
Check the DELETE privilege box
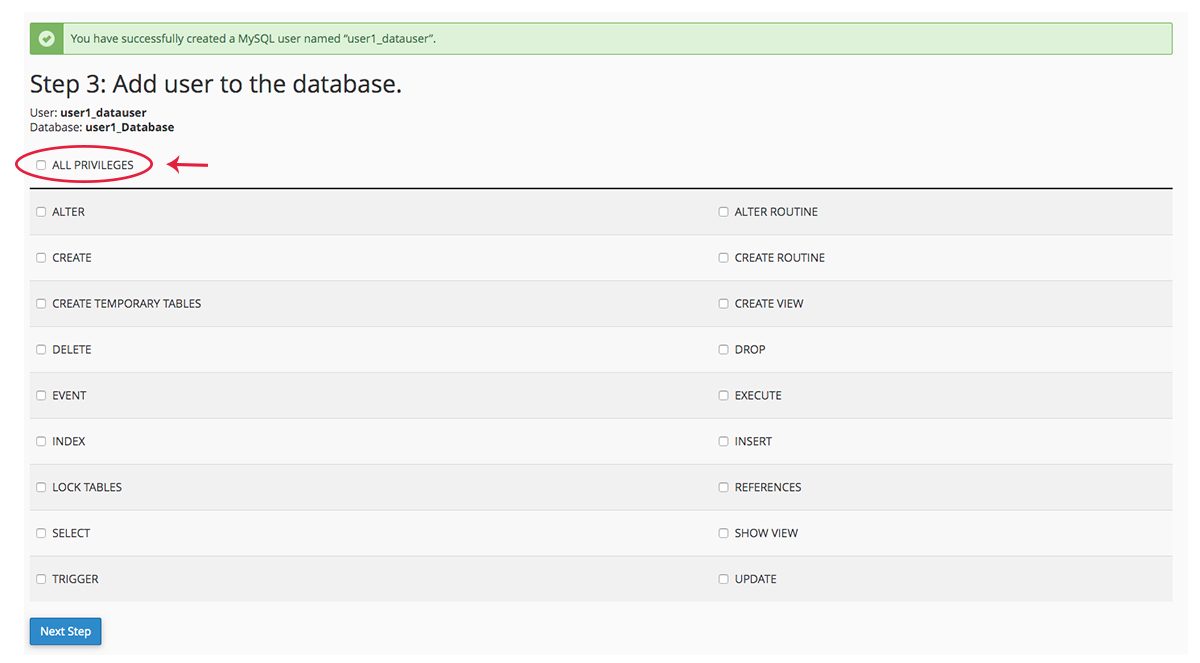(41, 350)
